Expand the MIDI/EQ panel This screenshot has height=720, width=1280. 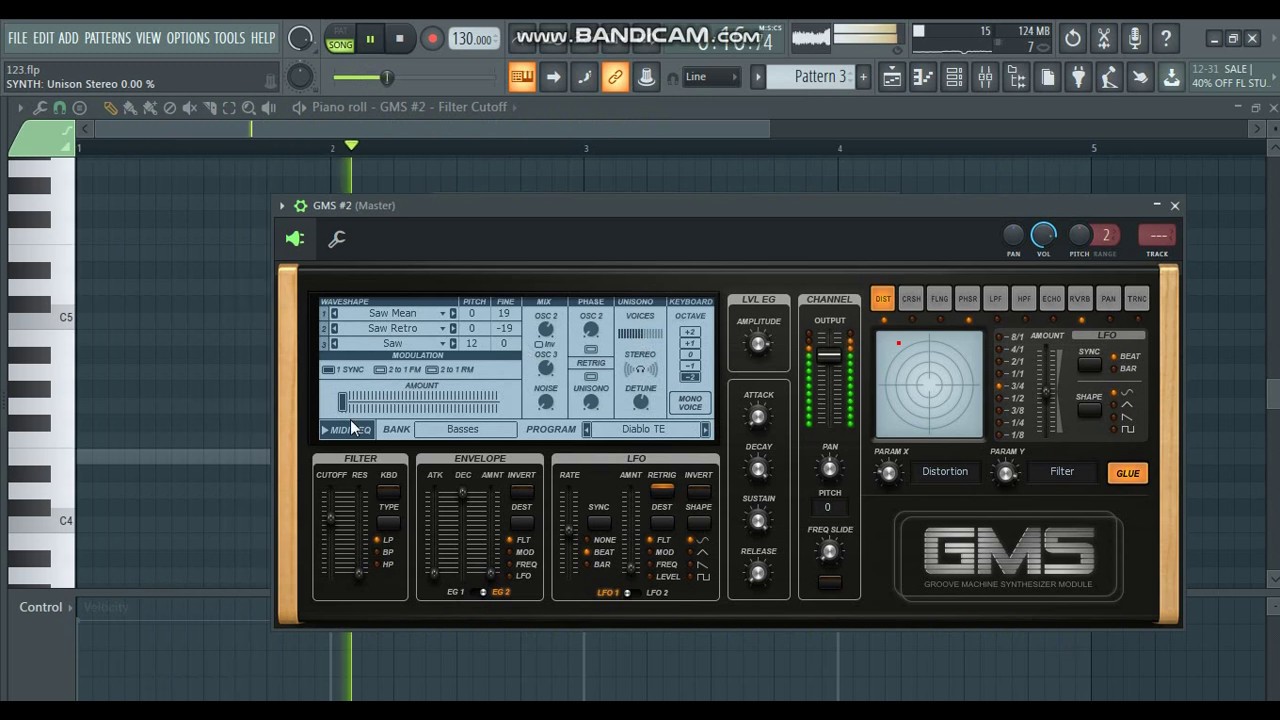[346, 430]
